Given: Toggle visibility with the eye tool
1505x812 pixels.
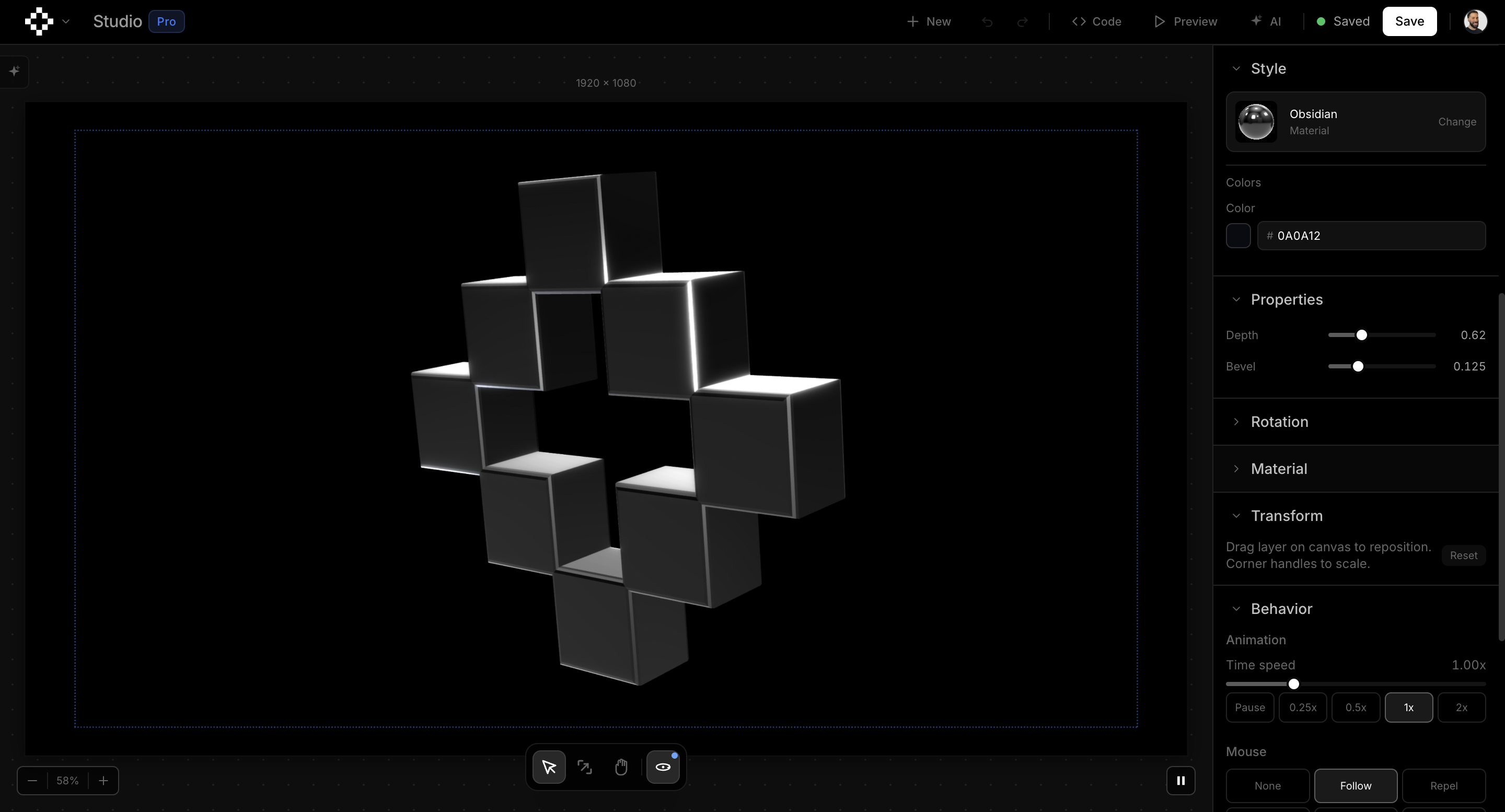Looking at the screenshot, I should tap(663, 767).
